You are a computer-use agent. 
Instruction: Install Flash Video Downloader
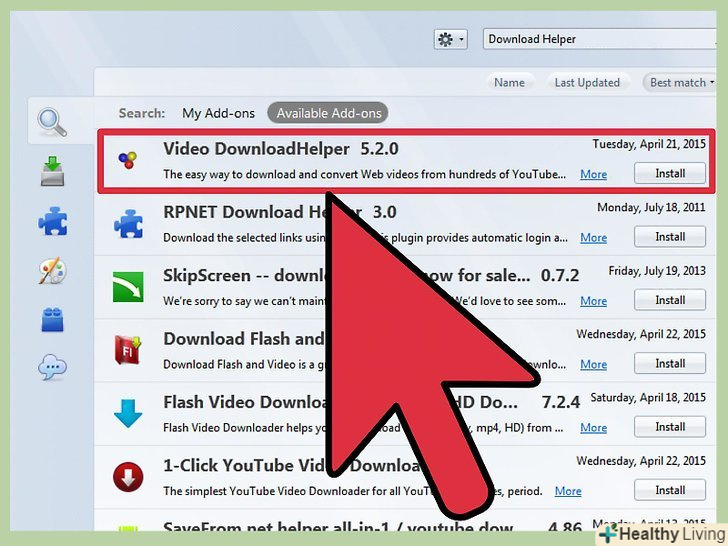(670, 427)
